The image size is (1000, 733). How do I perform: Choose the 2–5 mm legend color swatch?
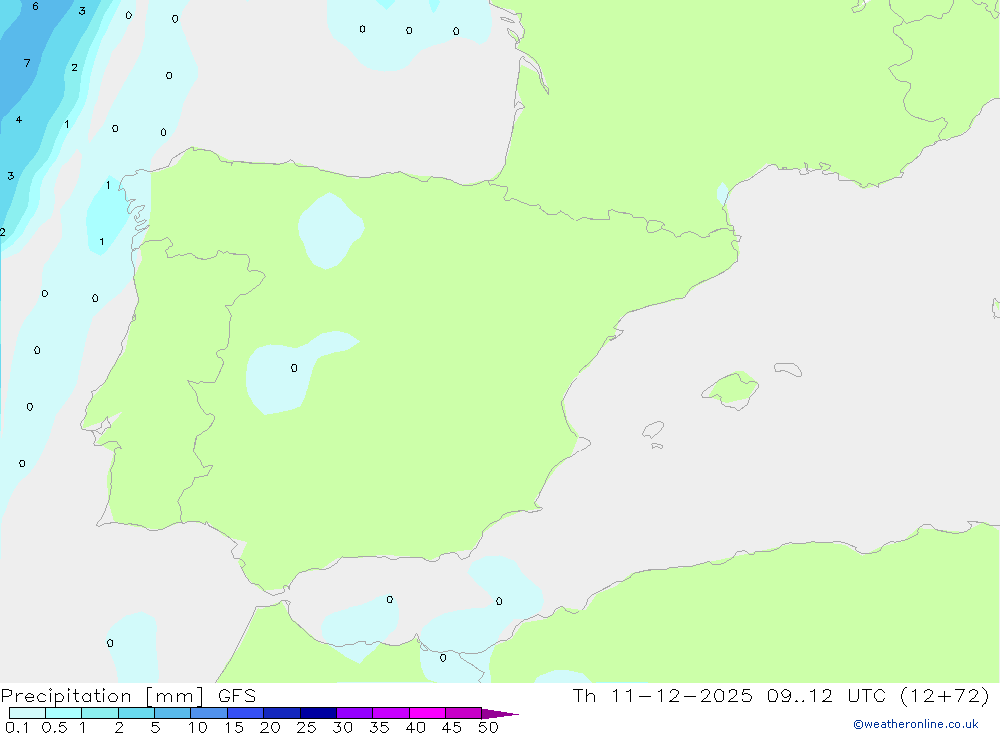136,713
